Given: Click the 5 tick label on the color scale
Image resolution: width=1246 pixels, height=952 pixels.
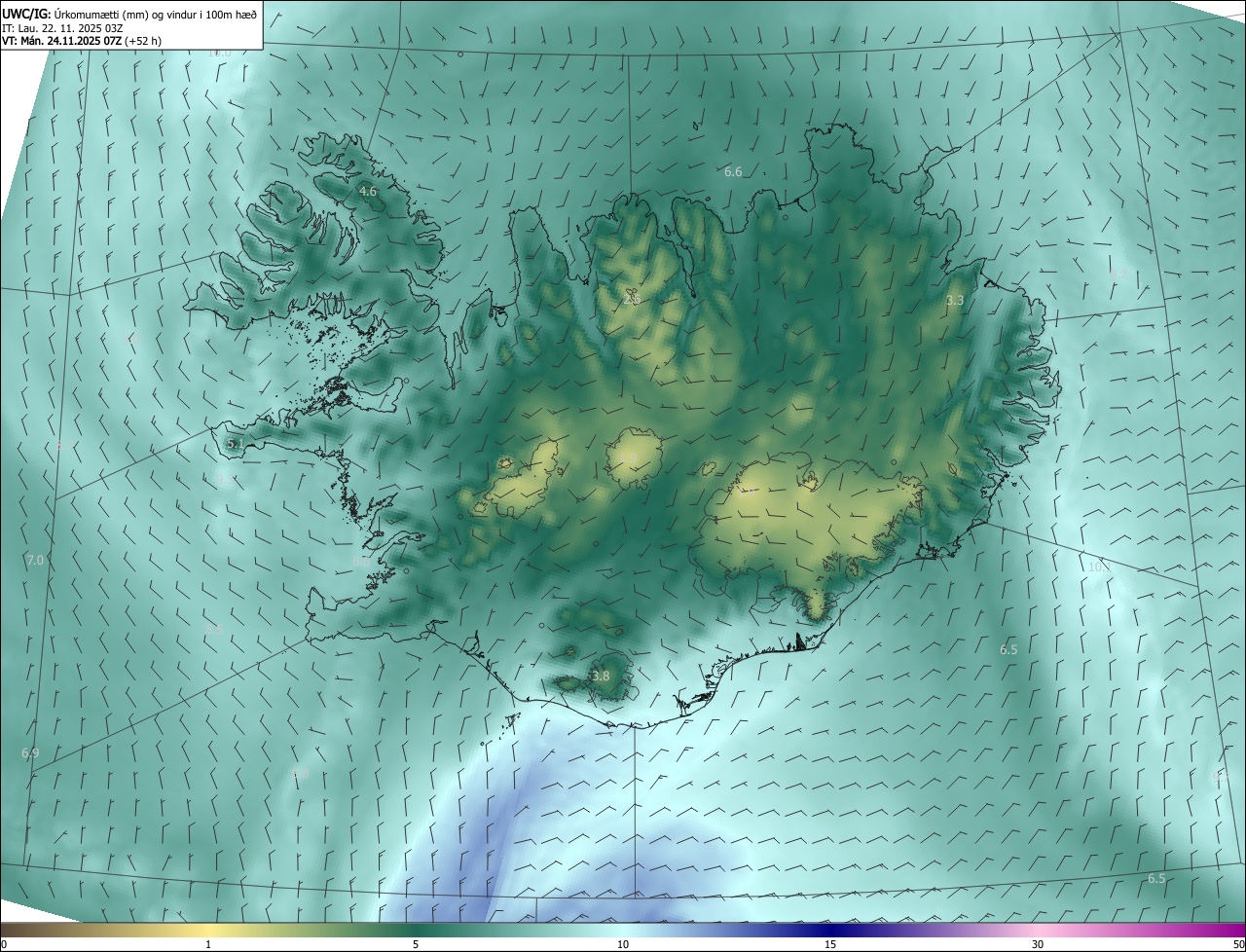Looking at the screenshot, I should [x=416, y=944].
